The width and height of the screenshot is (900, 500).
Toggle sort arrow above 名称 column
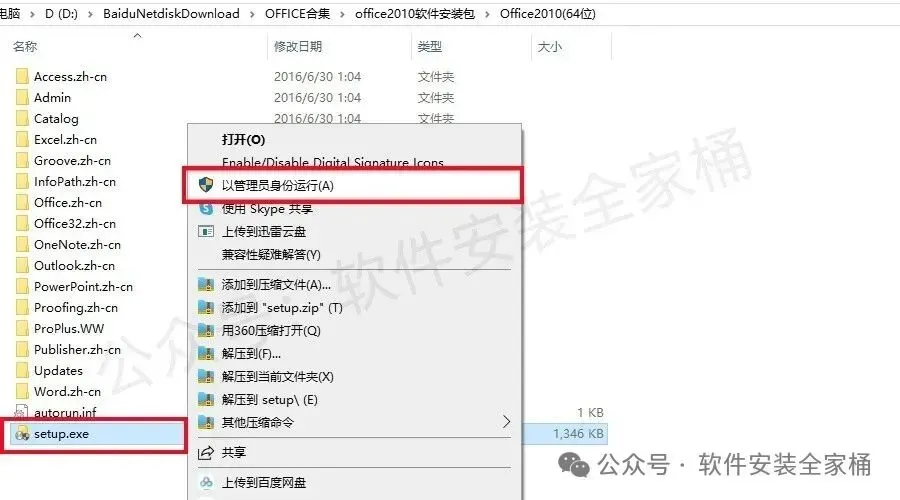coord(137,36)
